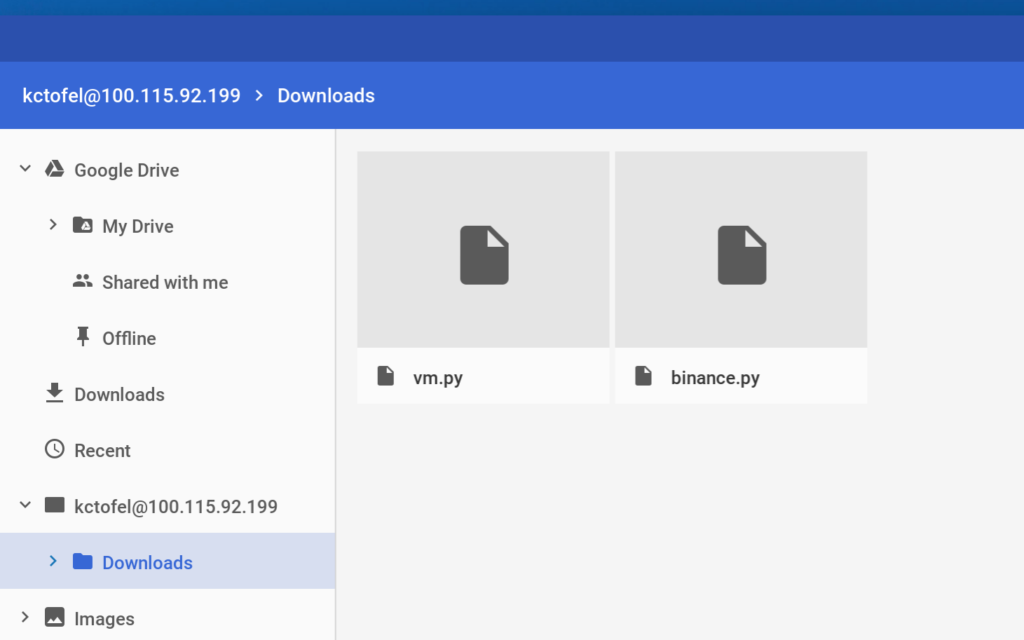Click the small file icon beside vm.py

386,376
